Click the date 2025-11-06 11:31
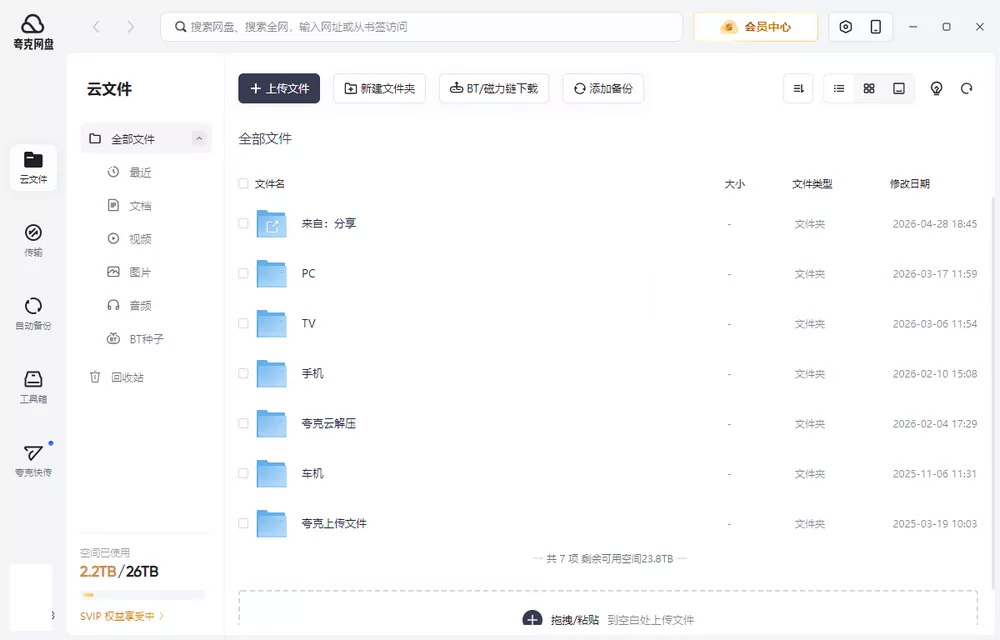This screenshot has width=1000, height=640. pos(935,474)
